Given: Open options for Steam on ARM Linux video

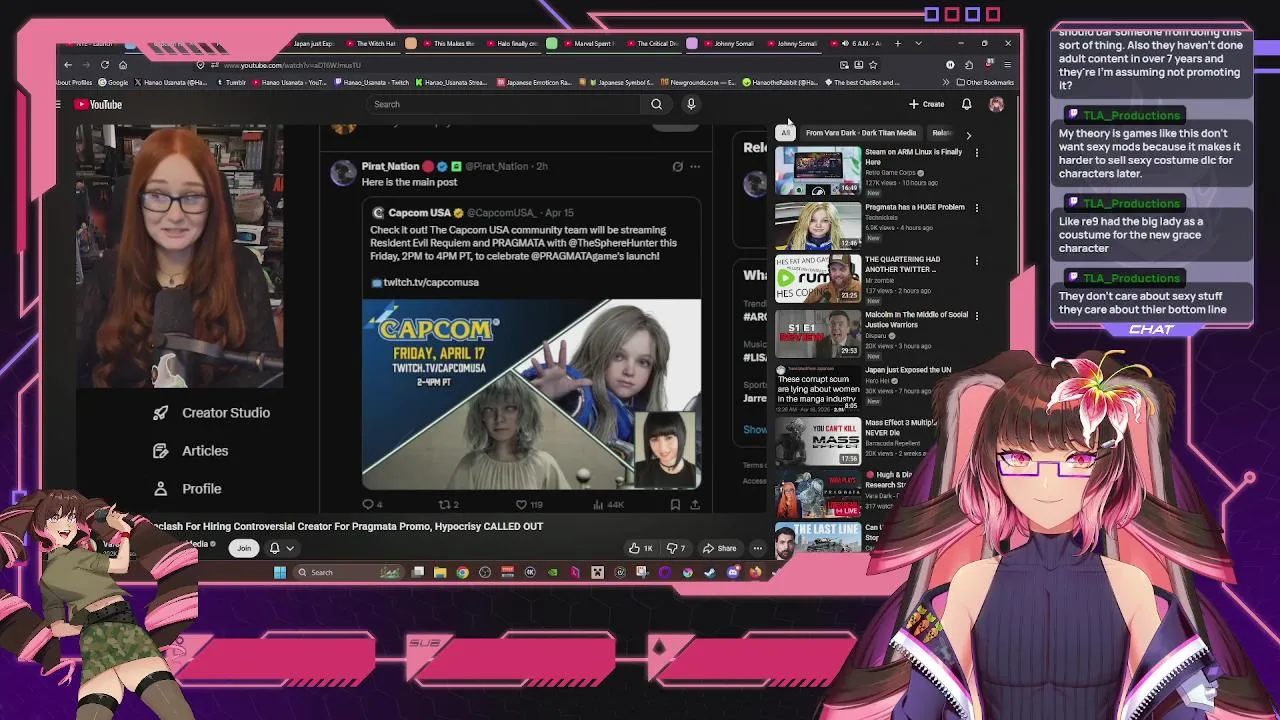Looking at the screenshot, I should [x=977, y=153].
